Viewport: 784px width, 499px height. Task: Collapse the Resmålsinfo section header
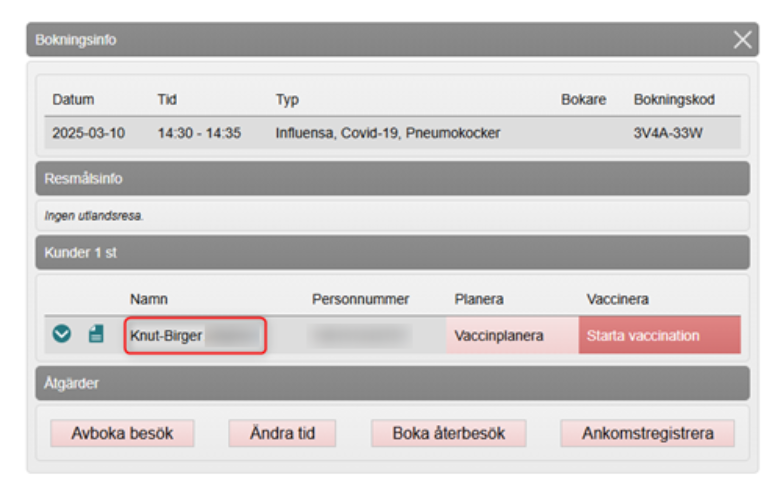[392, 178]
